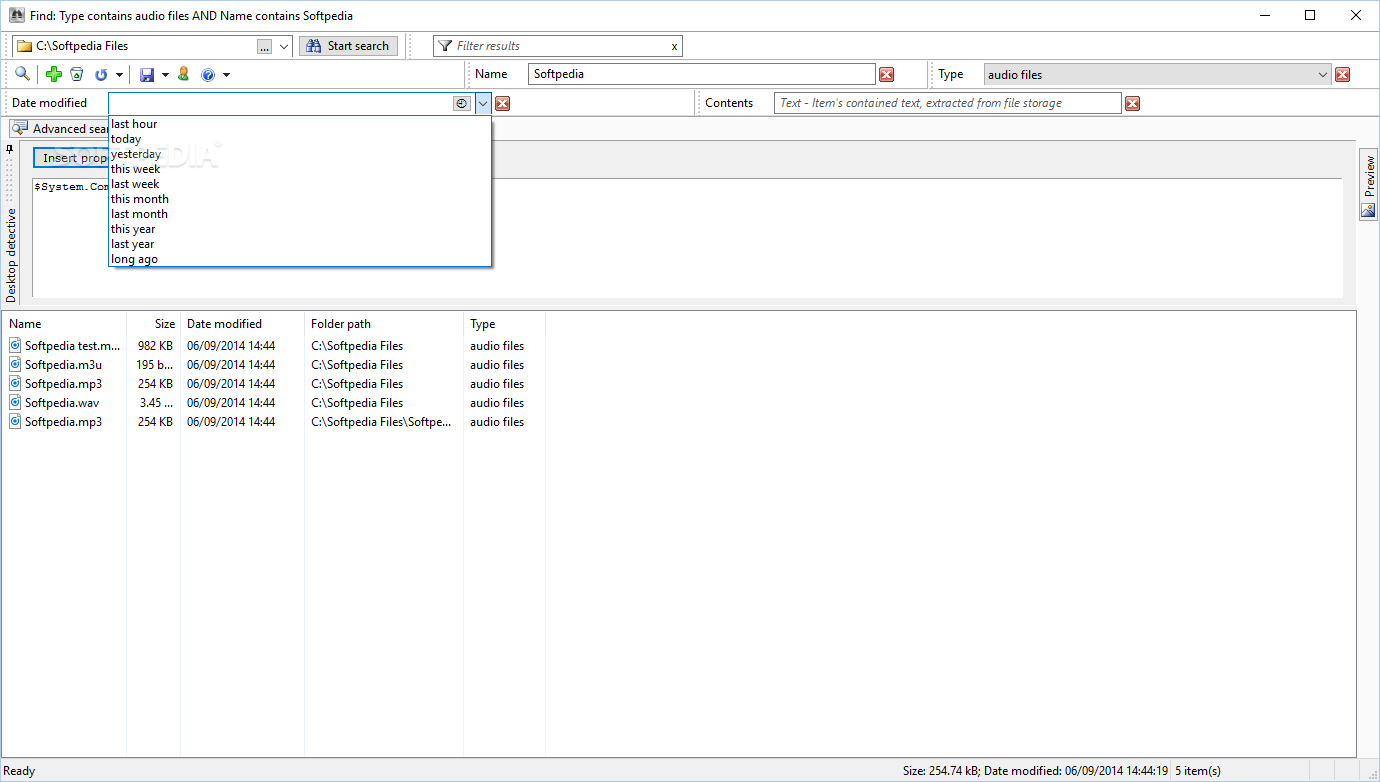Image resolution: width=1380 pixels, height=782 pixels.
Task: Select 'yesterday' from date list
Action: coord(300,154)
